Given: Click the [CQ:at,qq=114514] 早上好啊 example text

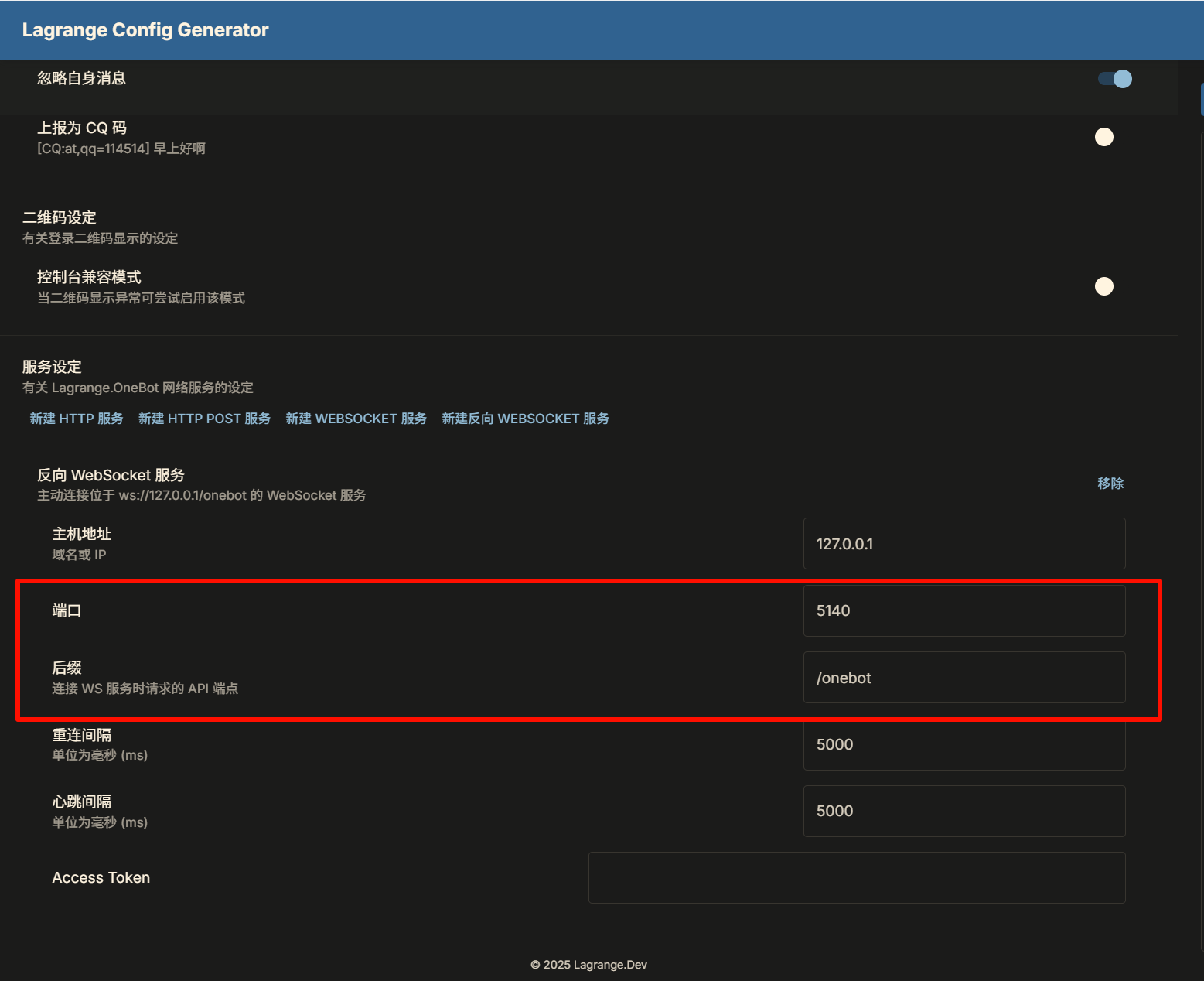Looking at the screenshot, I should pyautogui.click(x=121, y=149).
